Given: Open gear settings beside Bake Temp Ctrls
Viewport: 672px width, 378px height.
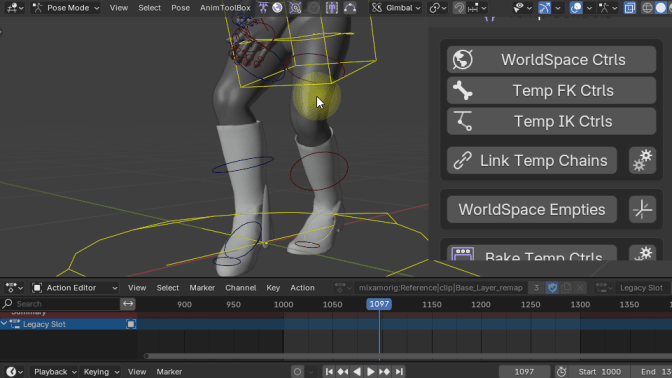Looking at the screenshot, I should pyautogui.click(x=642, y=253).
